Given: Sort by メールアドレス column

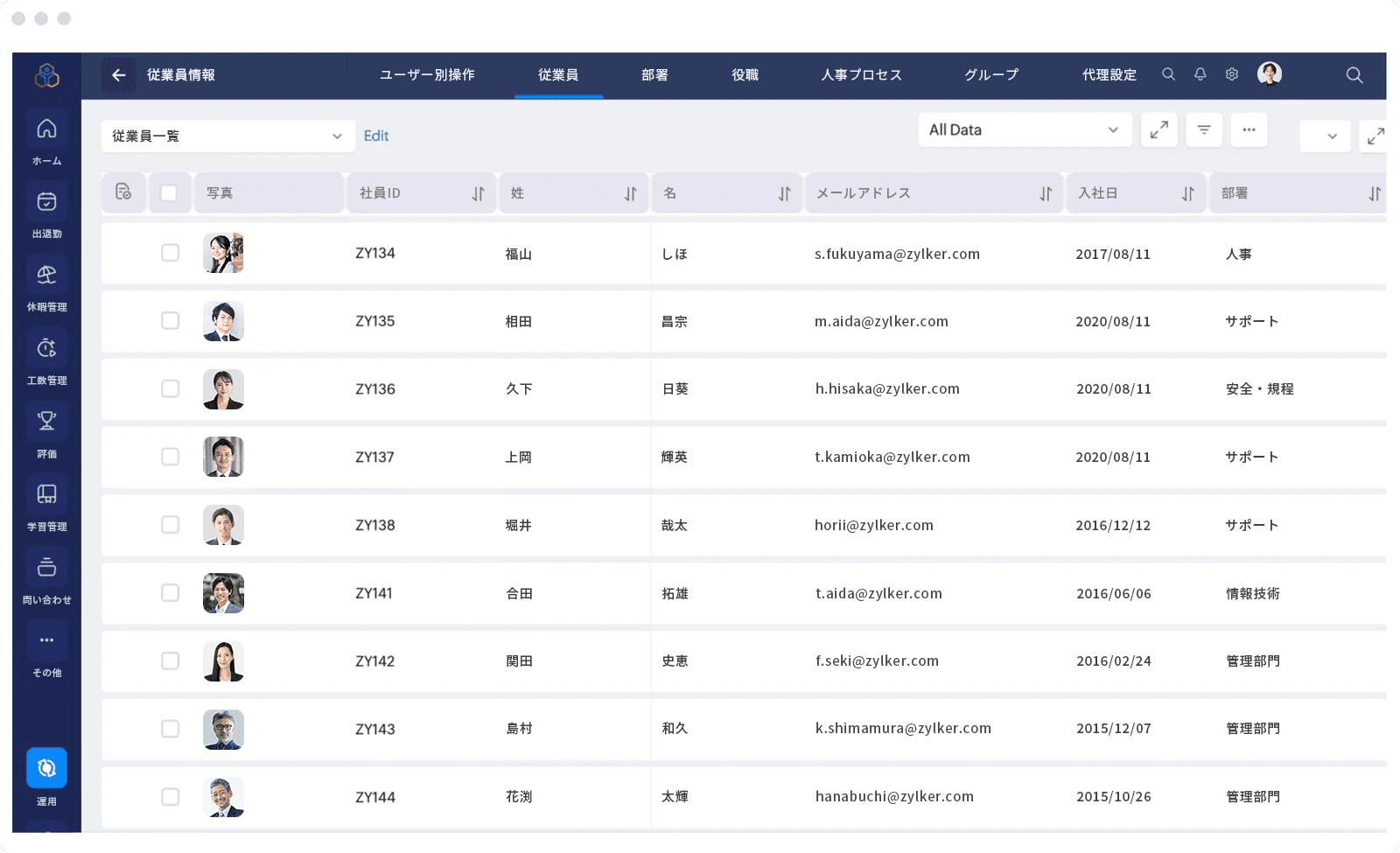Looking at the screenshot, I should coord(1046,193).
